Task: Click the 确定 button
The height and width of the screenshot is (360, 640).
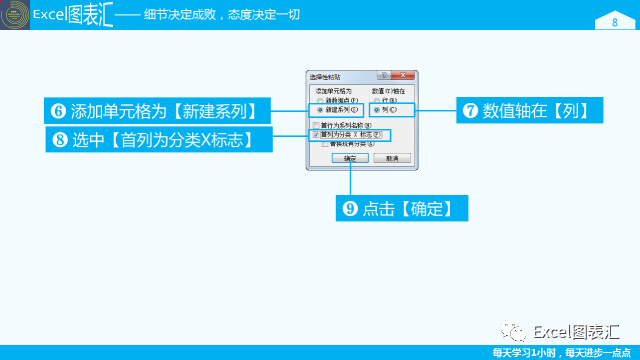Action: coord(350,158)
